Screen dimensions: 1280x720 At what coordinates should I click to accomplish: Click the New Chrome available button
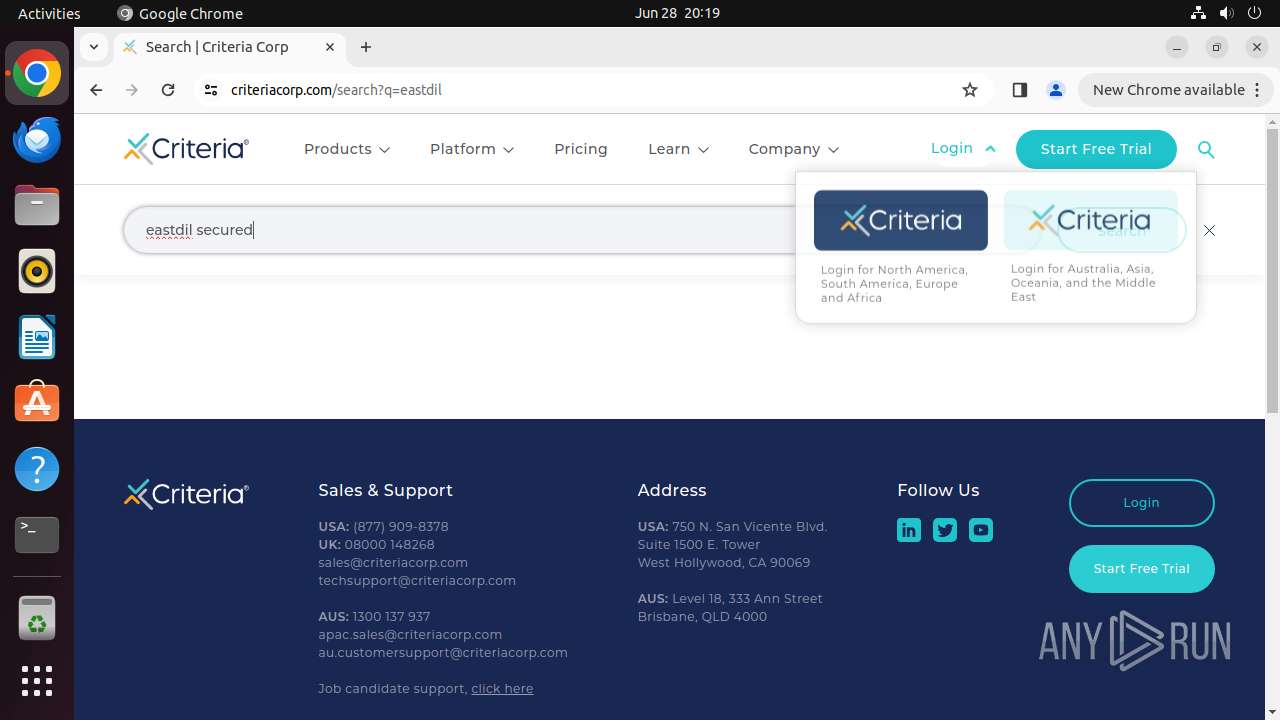point(1175,90)
